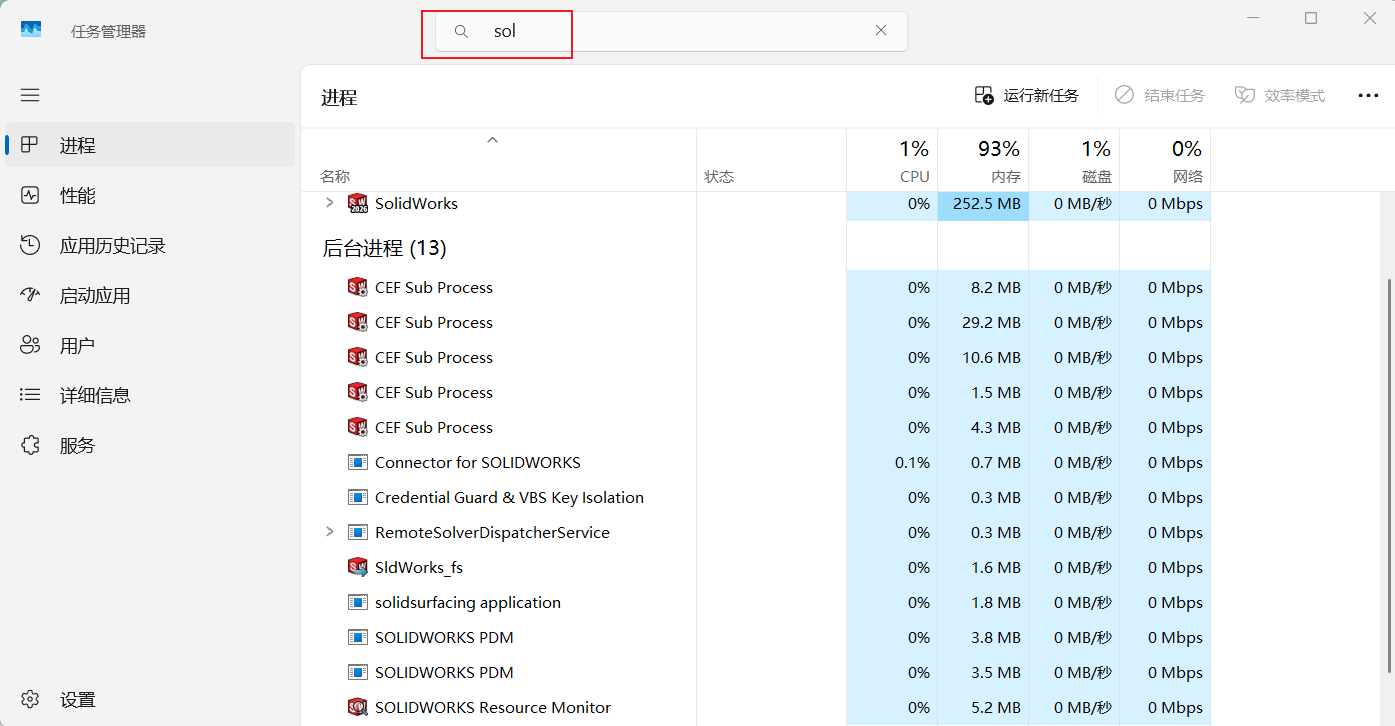The width and height of the screenshot is (1395, 726).
Task: Expand the SolidWorks process group
Action: 330,203
